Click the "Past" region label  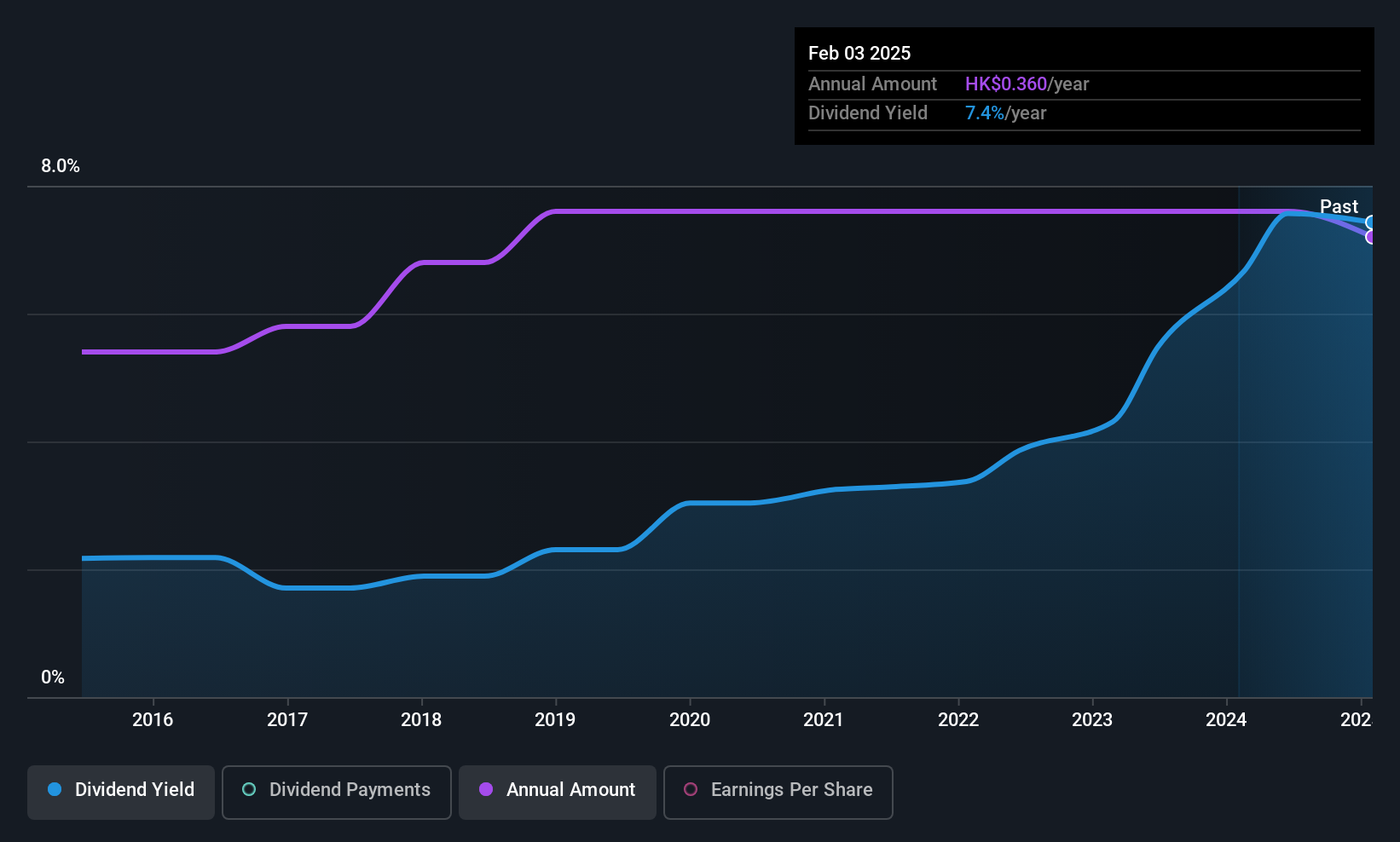click(1339, 207)
